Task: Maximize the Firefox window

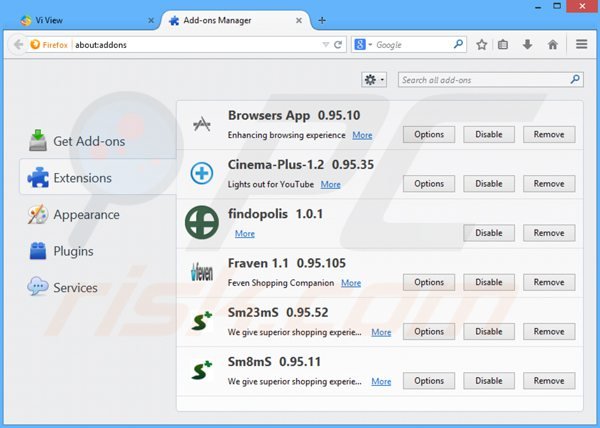Action: coord(557,5)
